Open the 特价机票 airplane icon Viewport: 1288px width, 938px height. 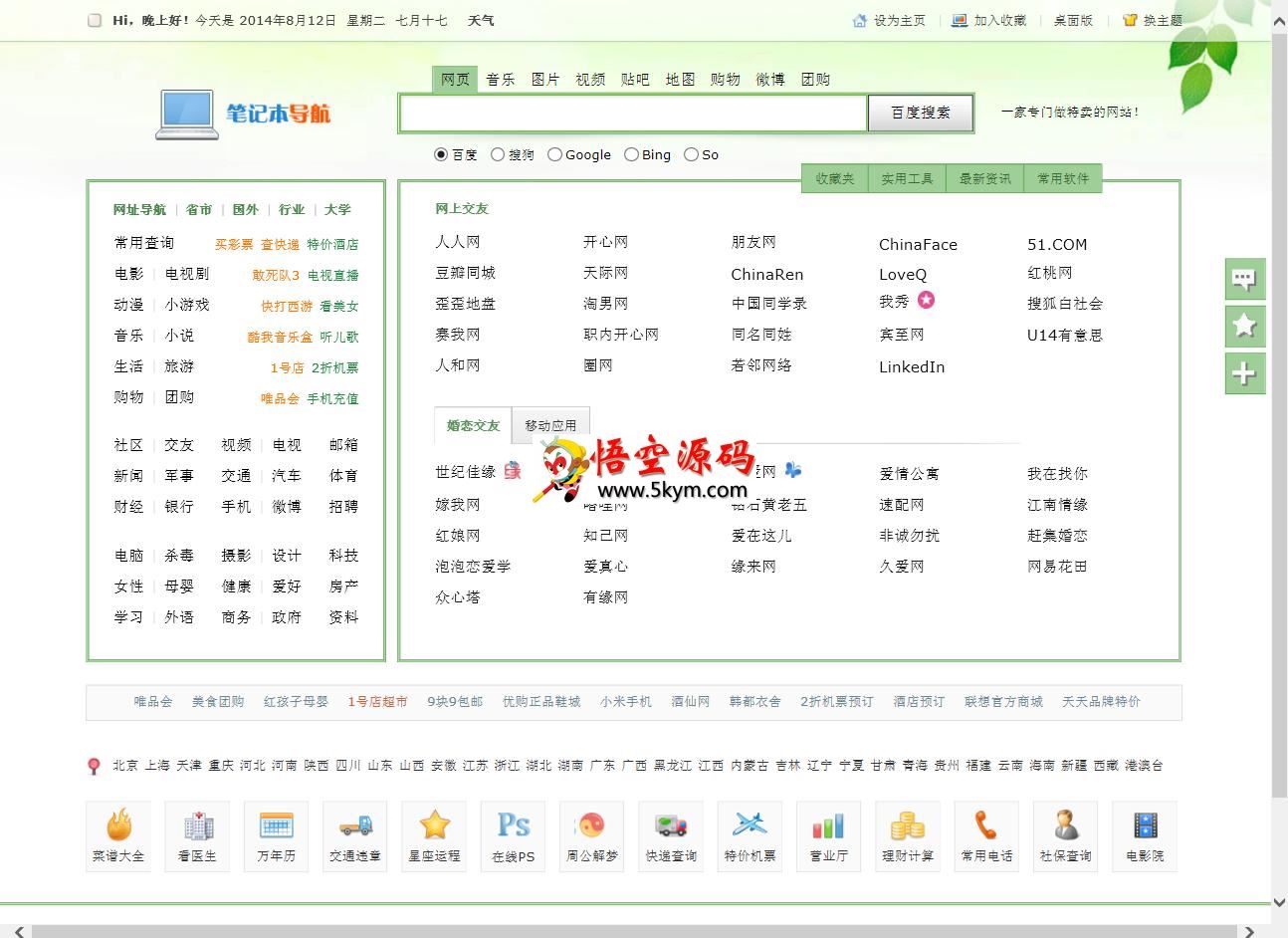point(750,835)
